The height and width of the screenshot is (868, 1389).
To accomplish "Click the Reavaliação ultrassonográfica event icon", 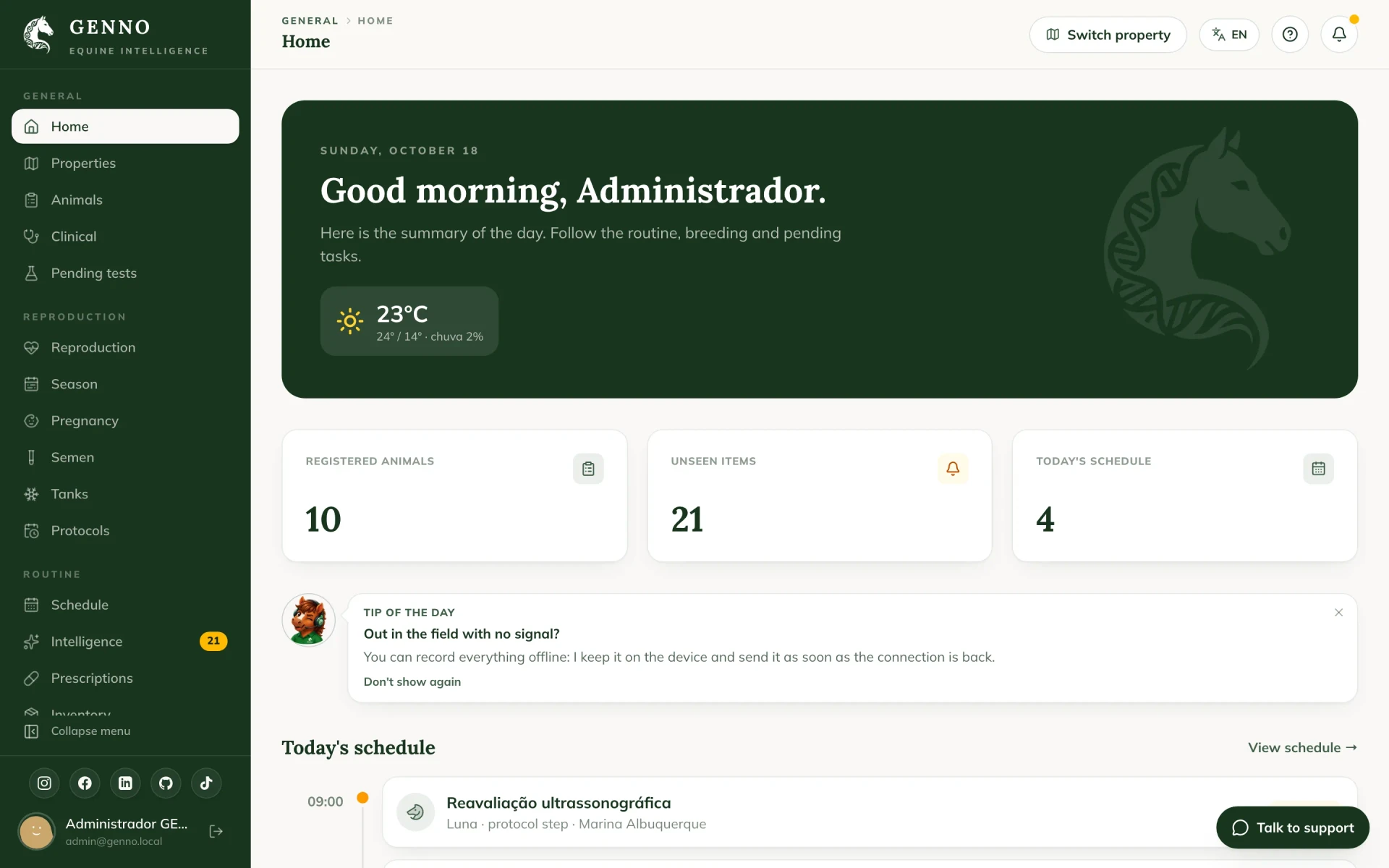I will (415, 812).
